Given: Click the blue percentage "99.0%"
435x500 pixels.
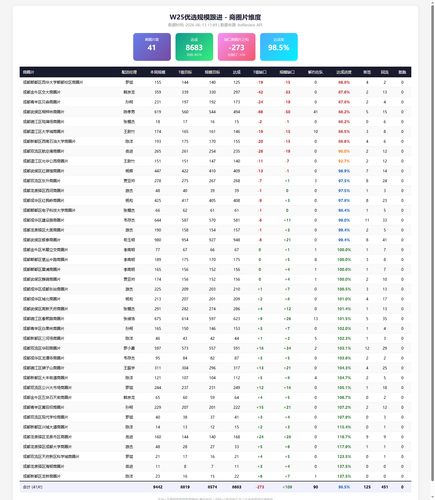Looking at the screenshot, I should 344,220.
